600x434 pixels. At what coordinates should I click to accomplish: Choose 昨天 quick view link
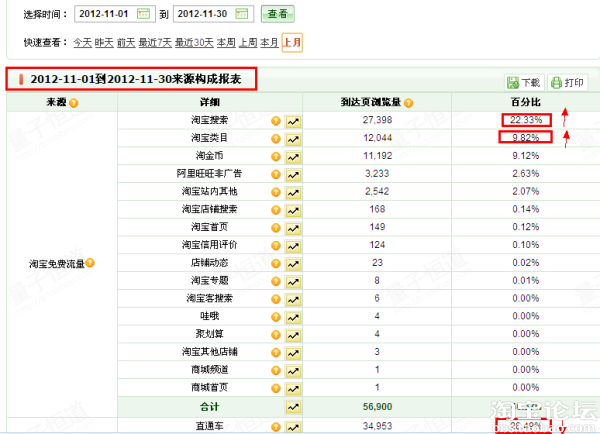click(x=104, y=42)
